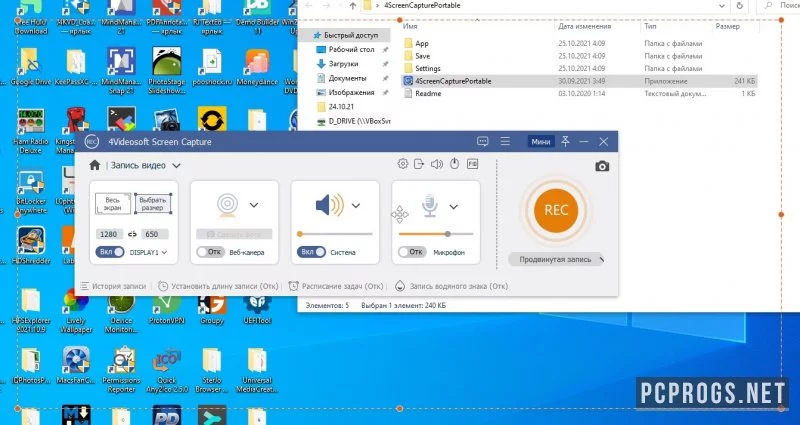The width and height of the screenshot is (800, 425).
Task: Select Весь экран capture area
Action: (113, 204)
